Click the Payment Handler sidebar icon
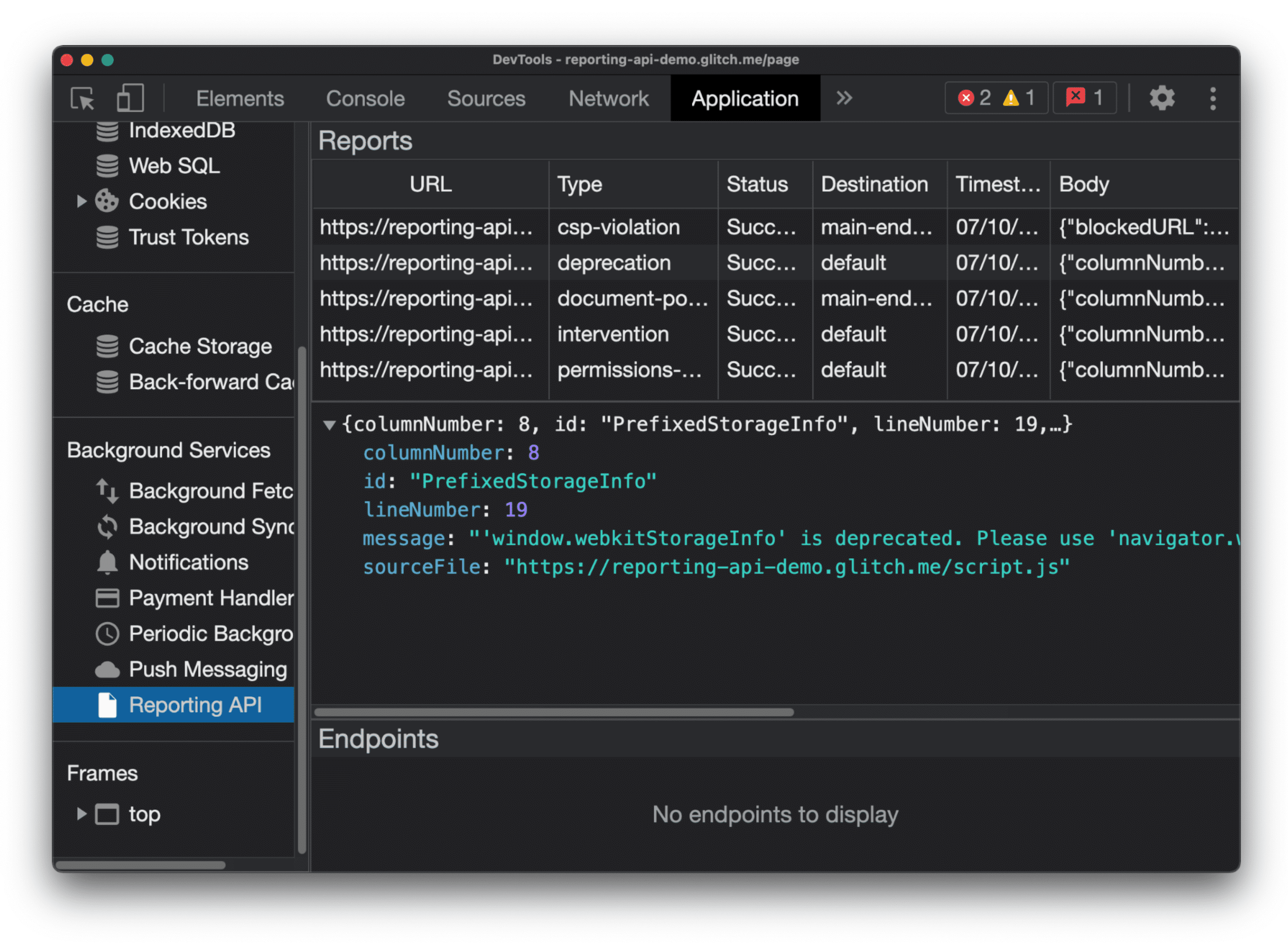1288x951 pixels. [x=107, y=600]
